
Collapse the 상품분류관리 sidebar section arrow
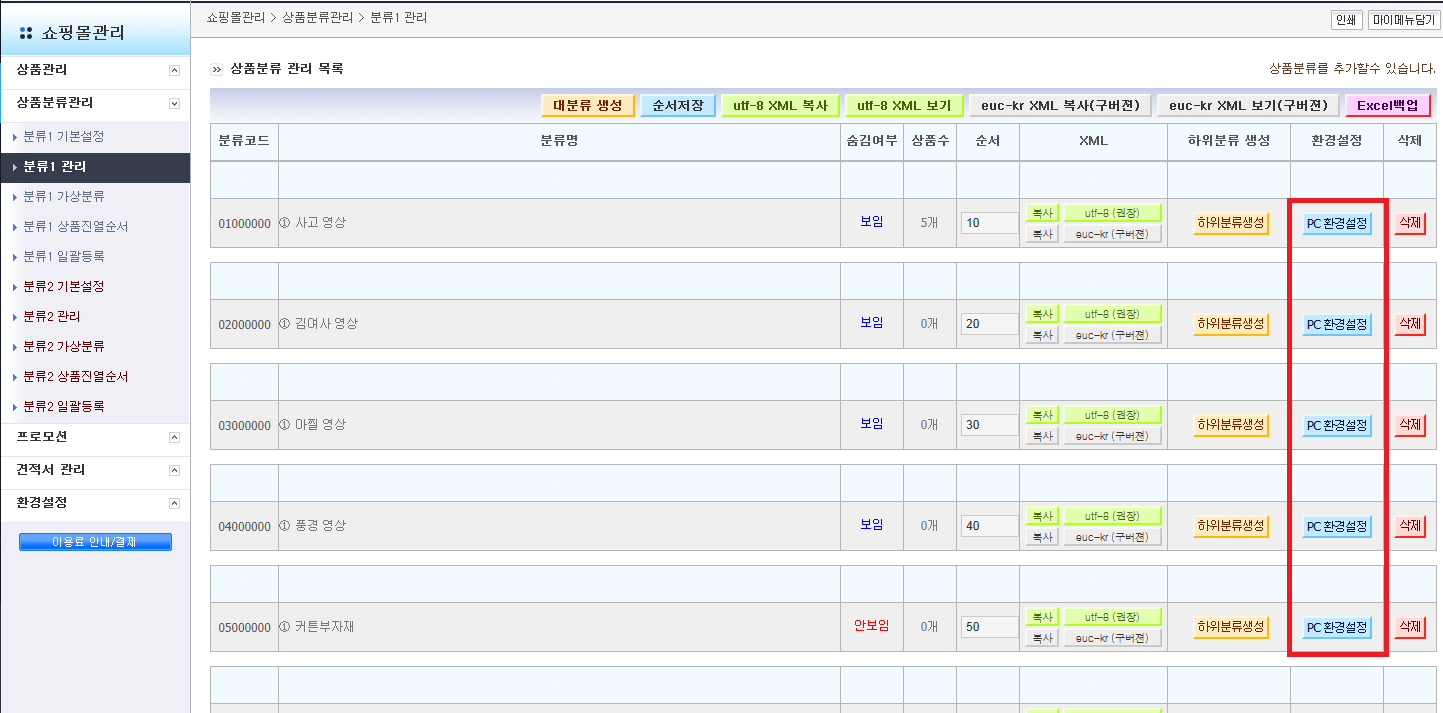174,103
